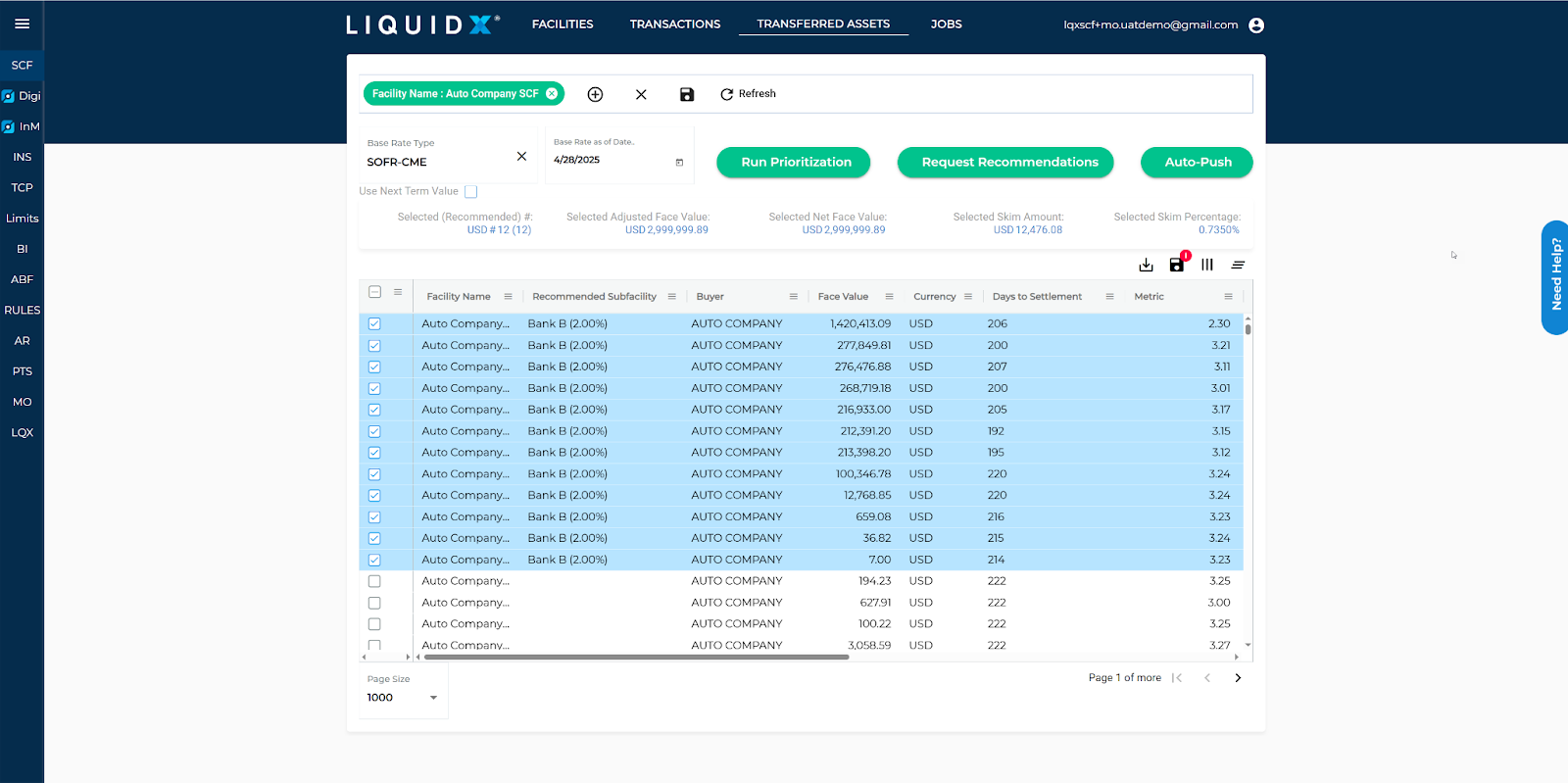Open the TRANSACTIONS tab
Image resolution: width=1568 pixels, height=783 pixels.
[x=675, y=24]
